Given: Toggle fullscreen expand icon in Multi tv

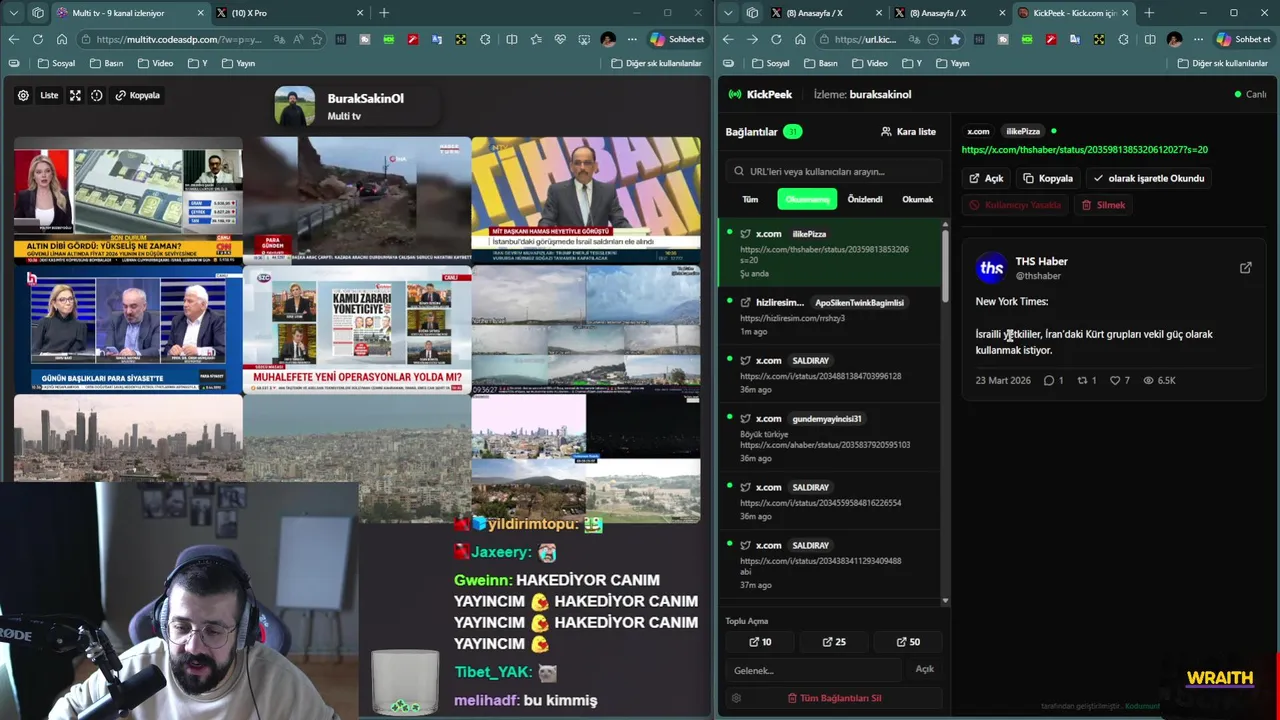Looking at the screenshot, I should point(75,95).
